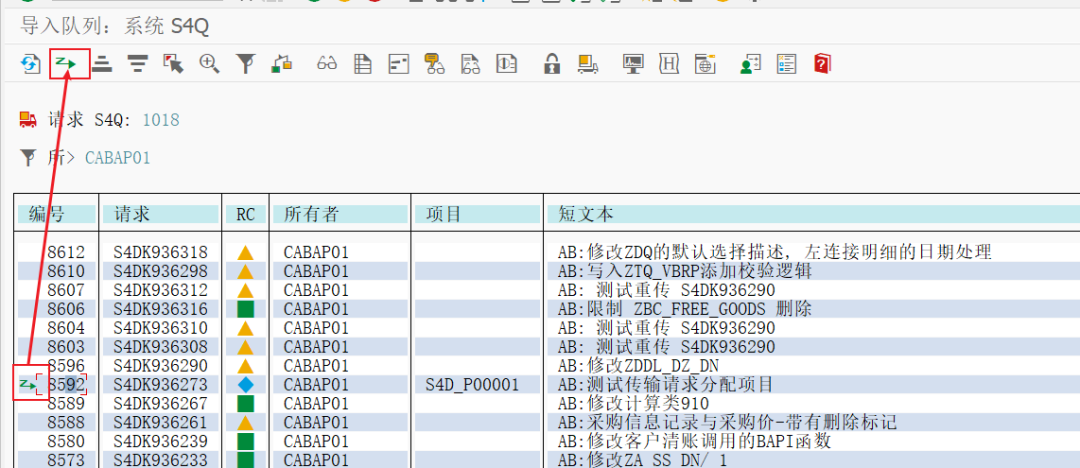Click the speech-bubble glasses icon
Viewport: 1080px width, 468px height.
tap(434, 64)
